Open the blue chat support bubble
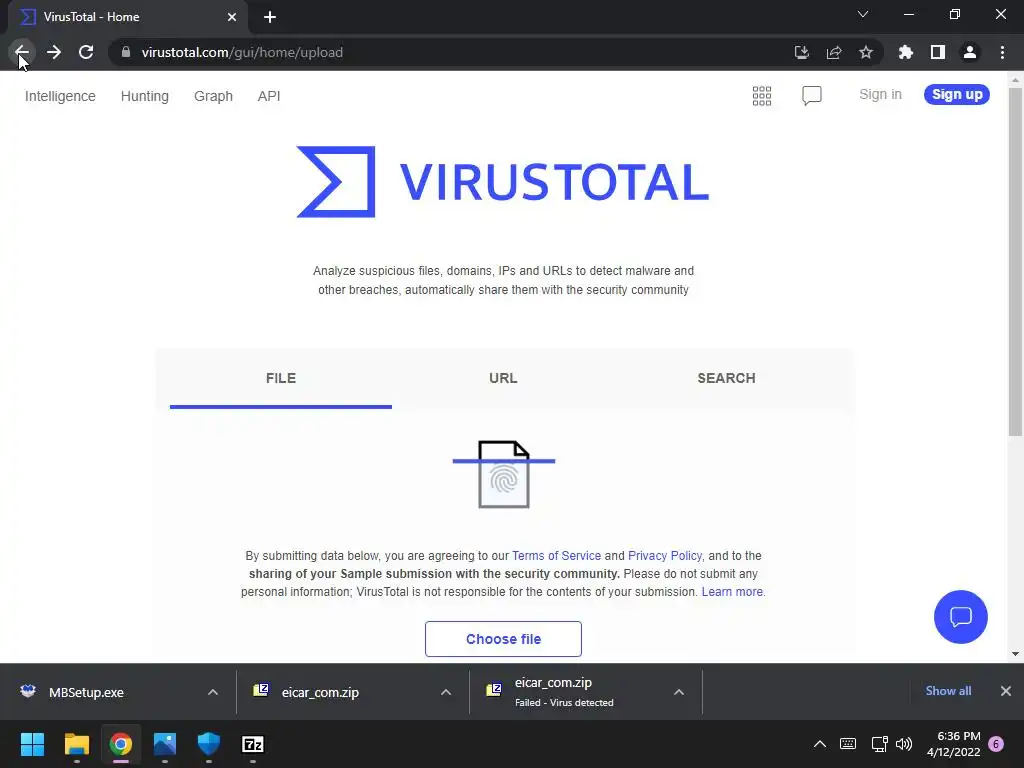The width and height of the screenshot is (1024, 768). click(961, 616)
